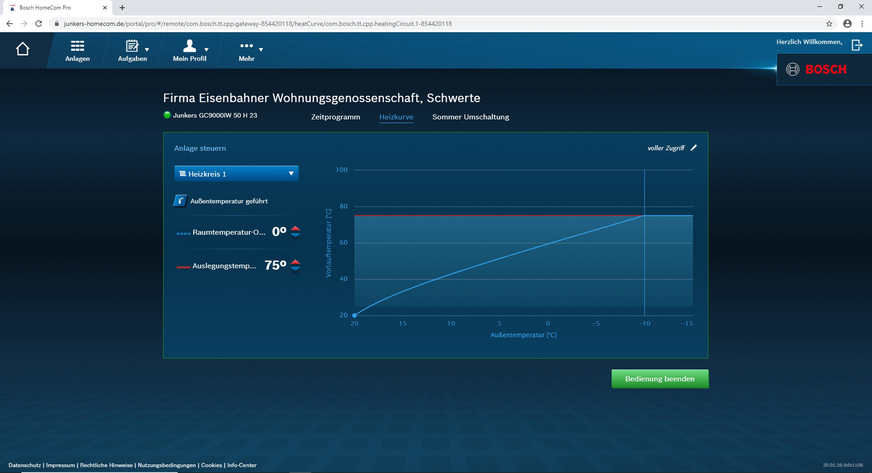Click the green status indicator beside Junkers GC9000iW
Screen dimensions: 872x473
[x=167, y=115]
